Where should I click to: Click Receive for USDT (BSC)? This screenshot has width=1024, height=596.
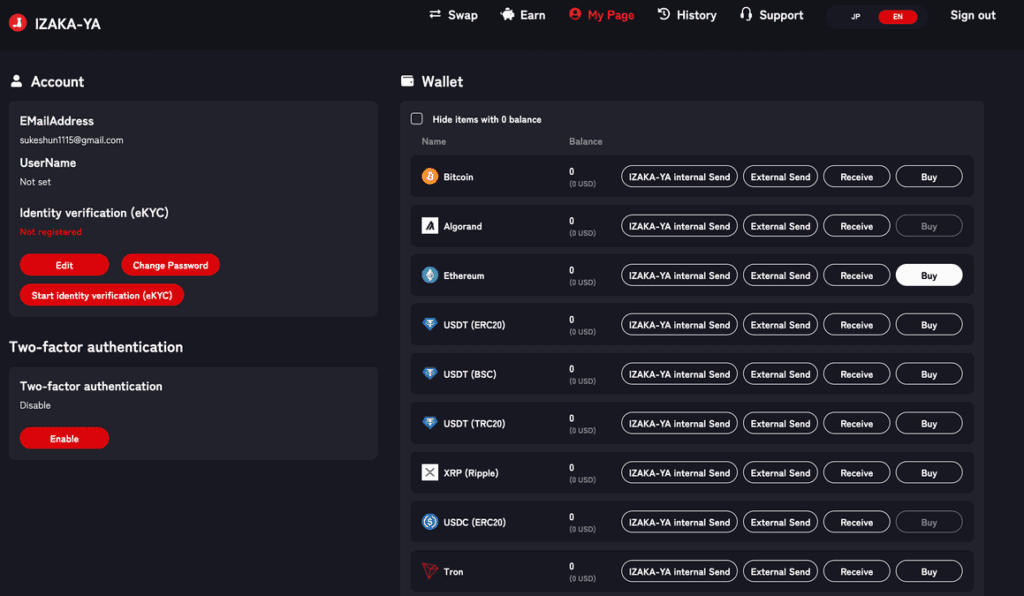pyautogui.click(x=856, y=374)
